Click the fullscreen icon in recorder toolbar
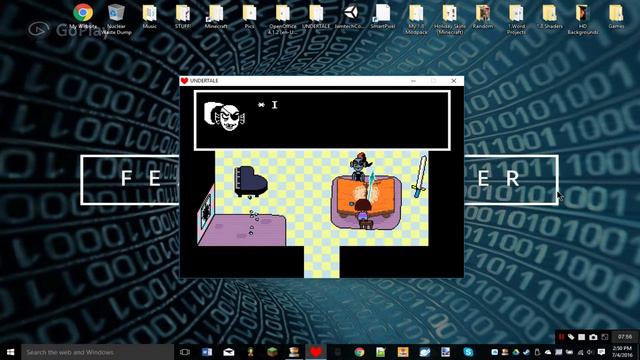Image resolution: width=640 pixels, height=360 pixels. [x=604, y=337]
